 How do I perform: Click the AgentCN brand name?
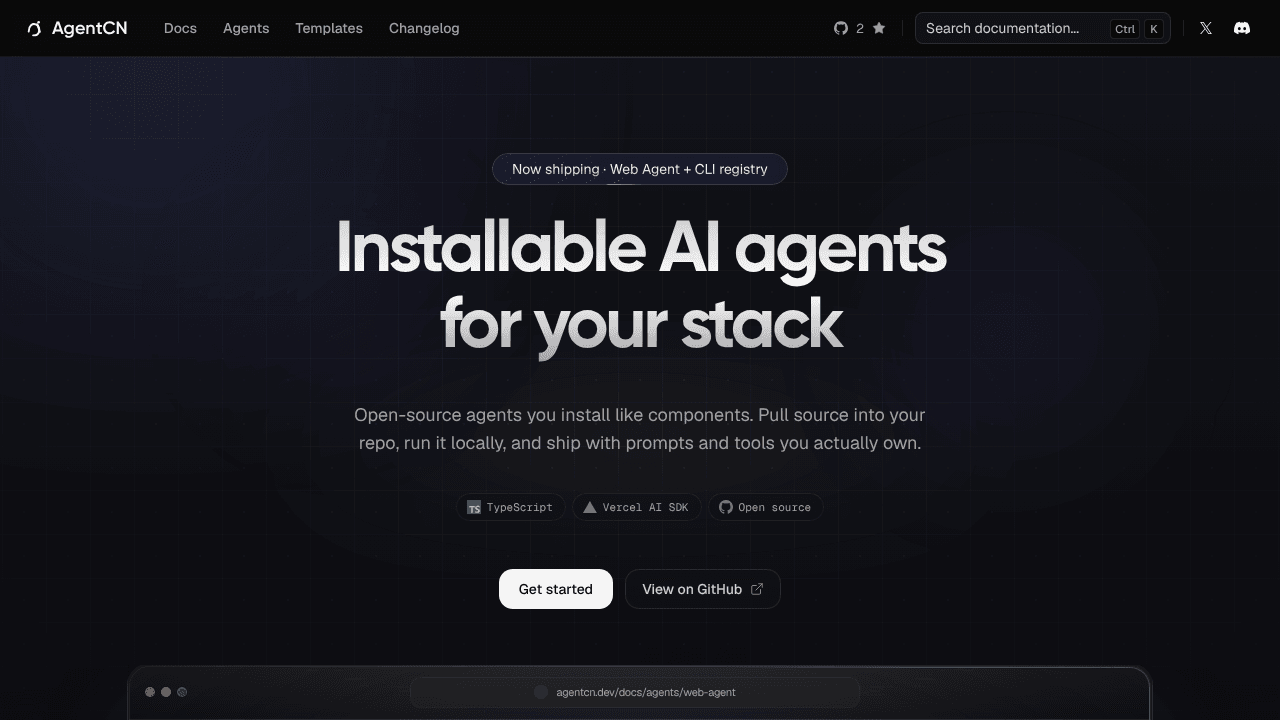[x=90, y=28]
